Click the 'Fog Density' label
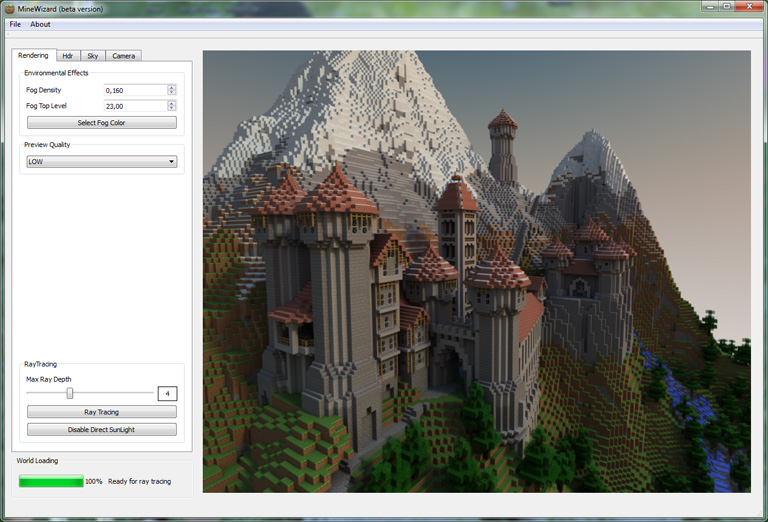 click(44, 90)
